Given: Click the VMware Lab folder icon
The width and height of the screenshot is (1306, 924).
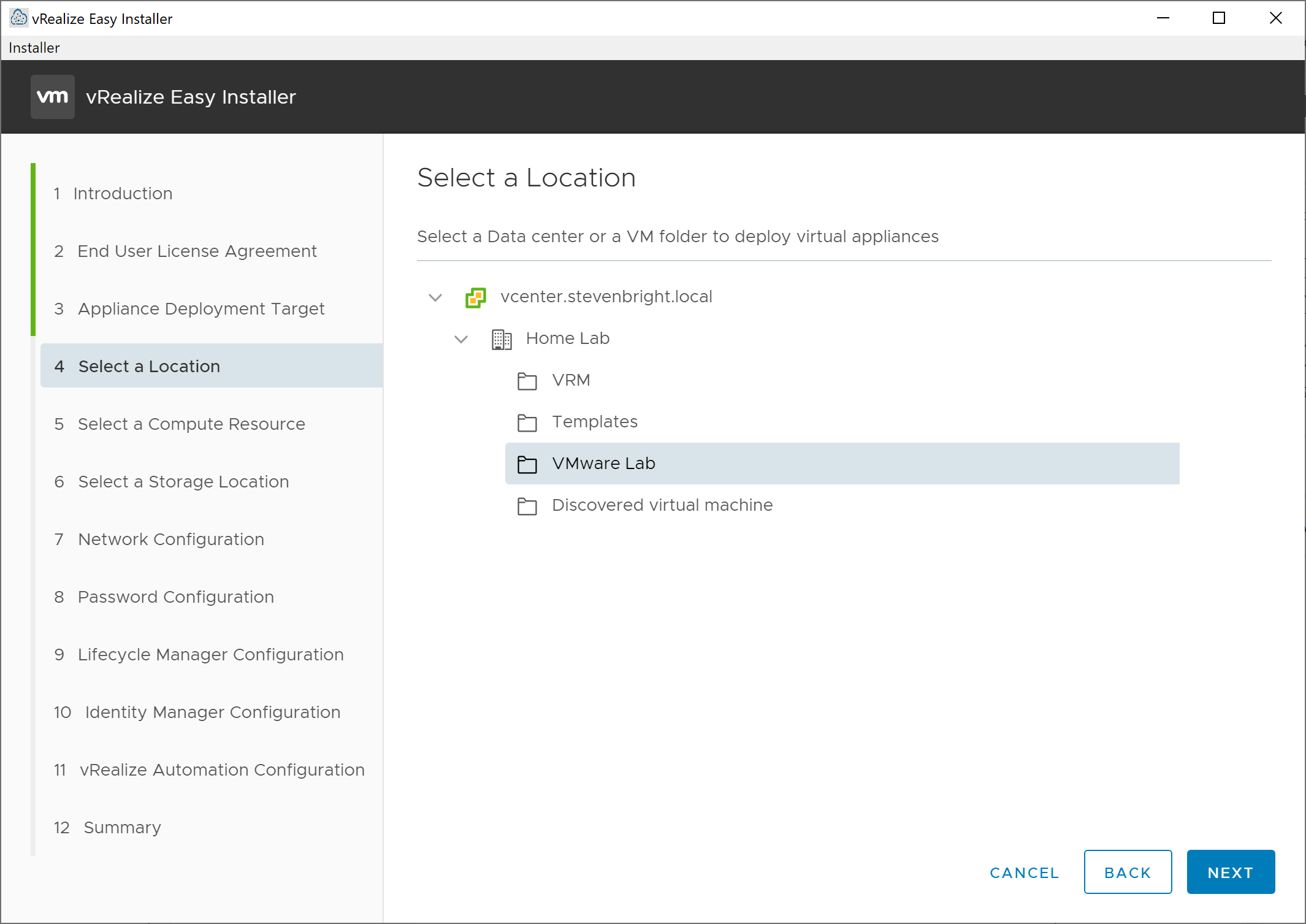Looking at the screenshot, I should (x=527, y=464).
